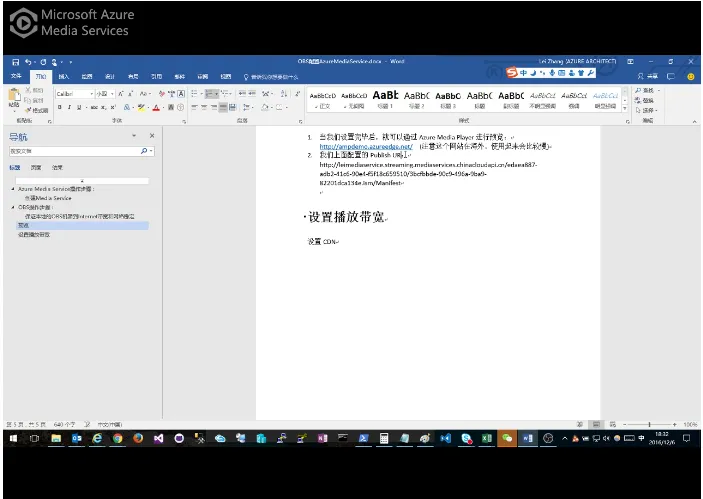Switch to the 引用 References tab
The image size is (703, 499).
point(156,77)
